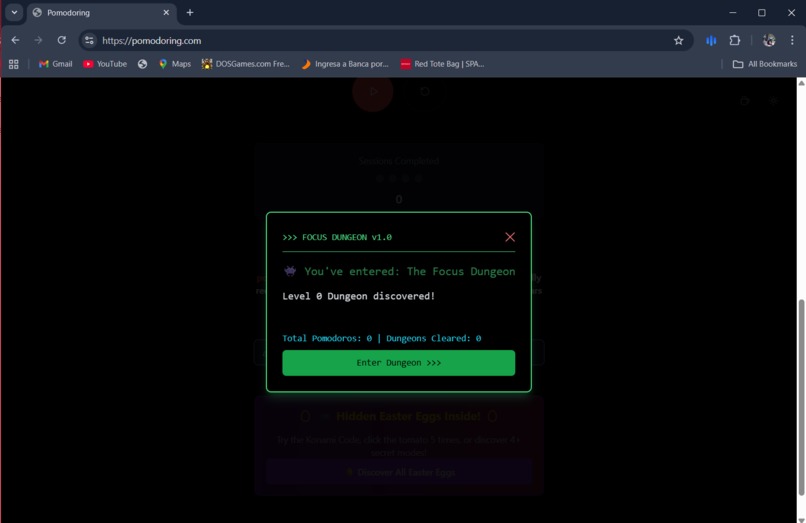Click the scrollbar's top arrow

point(801,83)
